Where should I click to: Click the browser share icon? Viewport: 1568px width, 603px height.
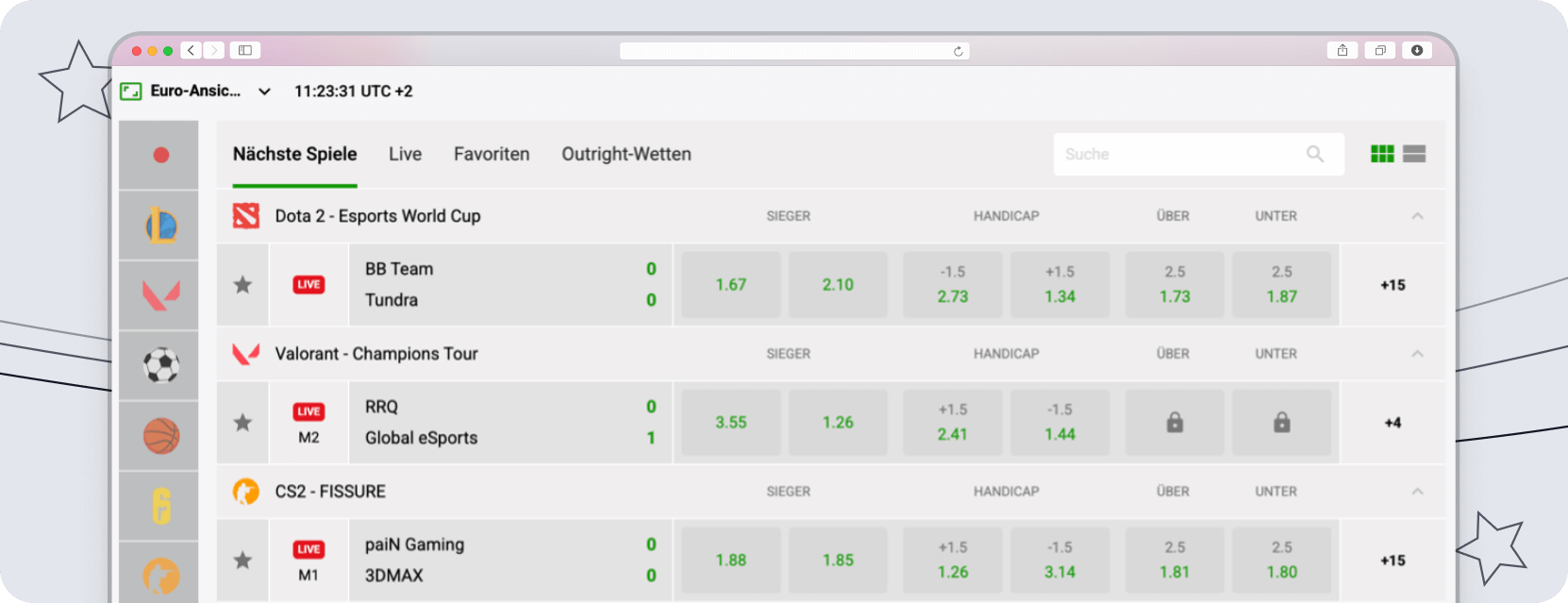pos(1343,50)
